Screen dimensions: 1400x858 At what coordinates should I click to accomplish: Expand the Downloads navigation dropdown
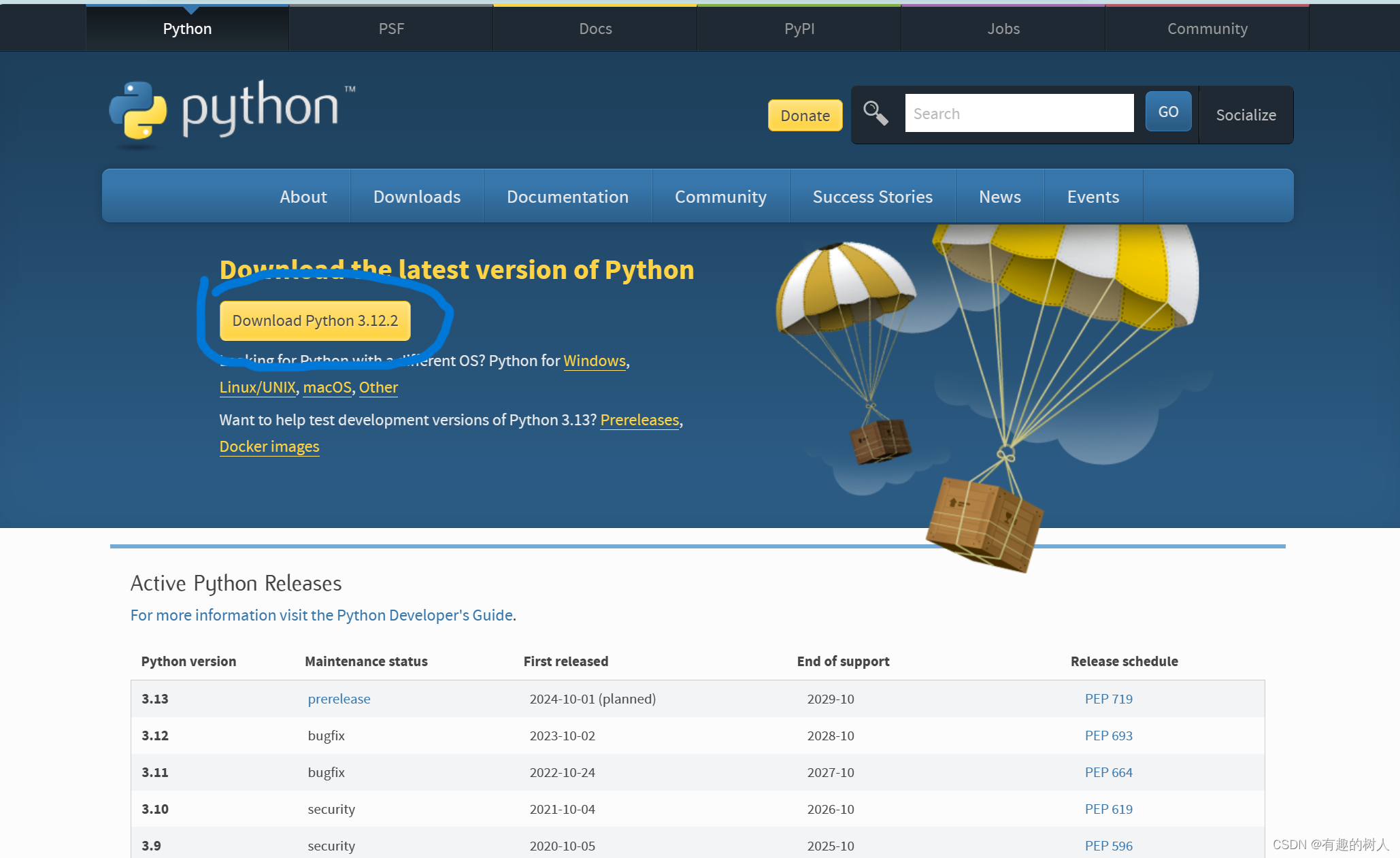(x=416, y=197)
